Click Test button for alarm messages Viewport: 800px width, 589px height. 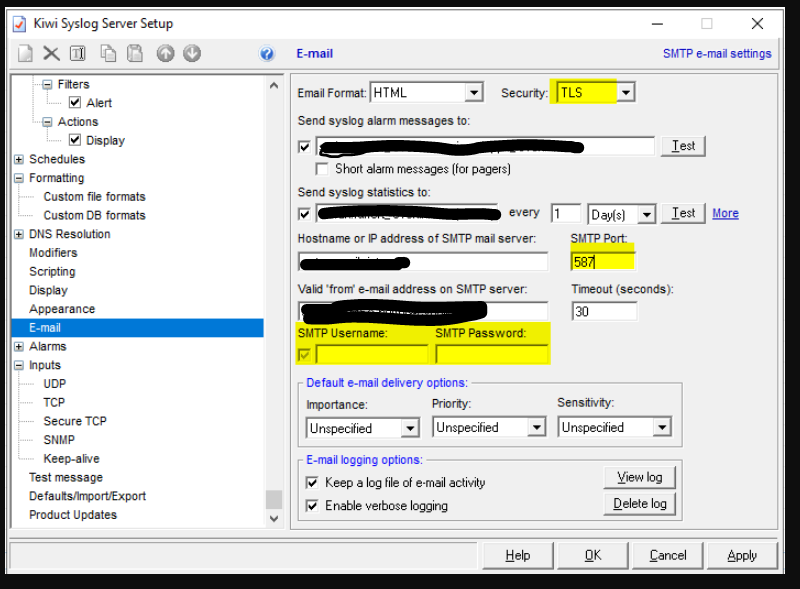[683, 146]
